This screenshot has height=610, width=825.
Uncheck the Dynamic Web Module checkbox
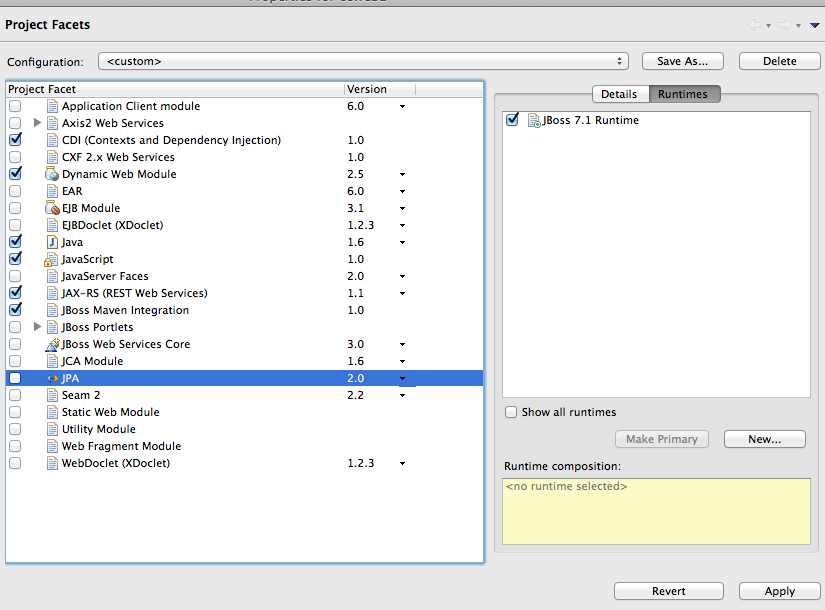coord(15,174)
